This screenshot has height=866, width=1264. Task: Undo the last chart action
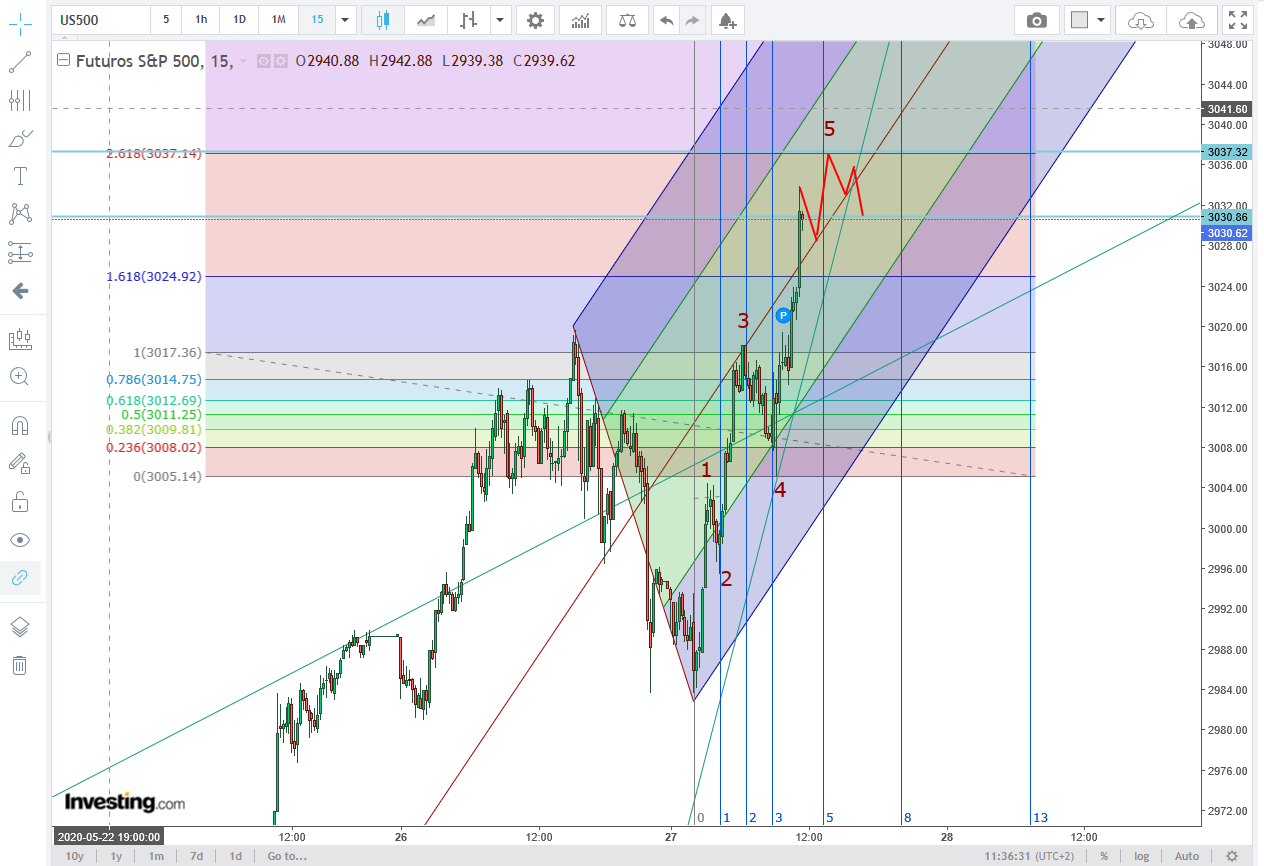coord(667,20)
